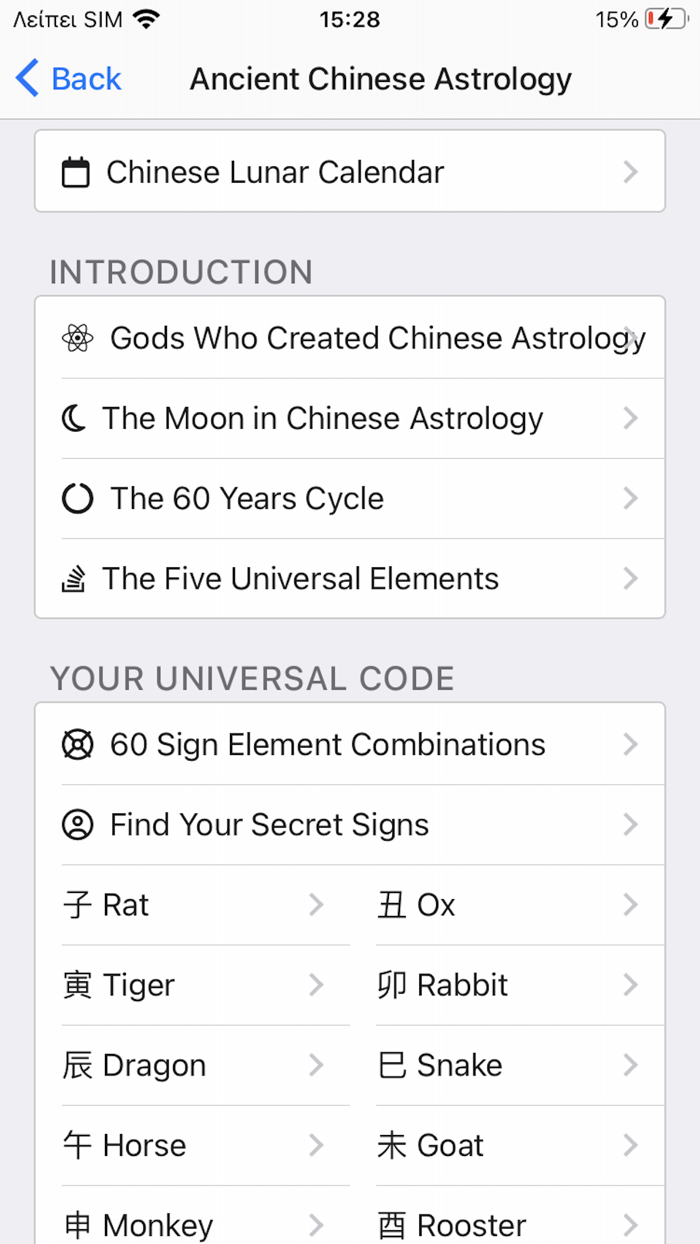Expand the Rat zodiac sign entry
This screenshot has width=700, height=1244.
tap(317, 905)
